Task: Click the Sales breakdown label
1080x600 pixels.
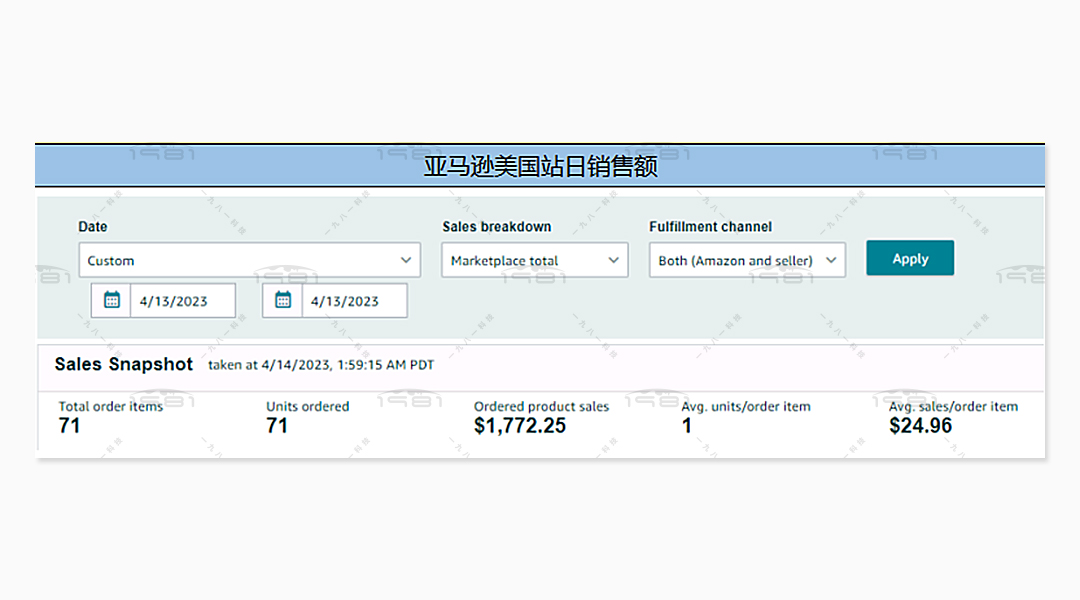Action: point(496,227)
